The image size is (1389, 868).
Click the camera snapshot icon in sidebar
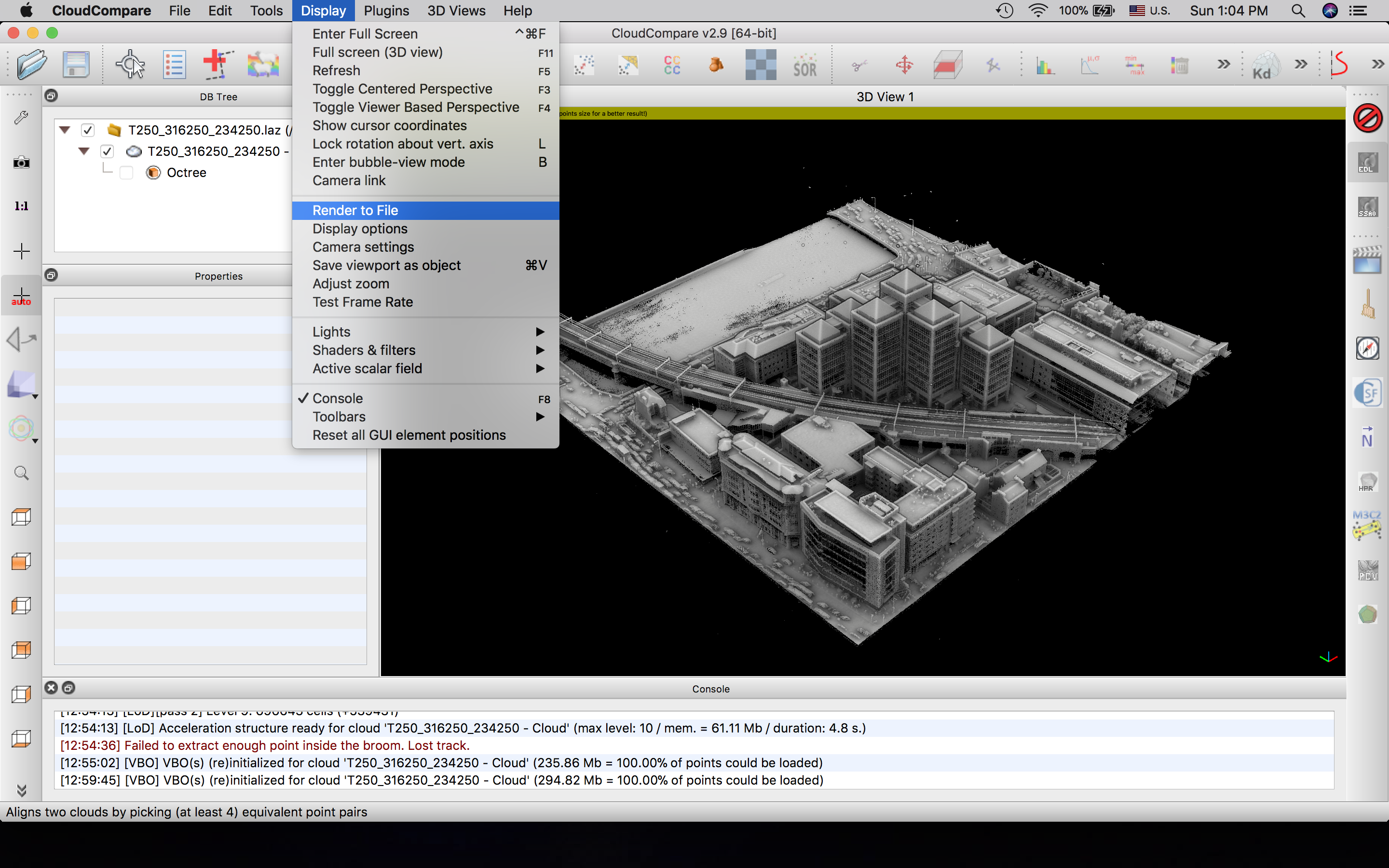click(x=21, y=163)
